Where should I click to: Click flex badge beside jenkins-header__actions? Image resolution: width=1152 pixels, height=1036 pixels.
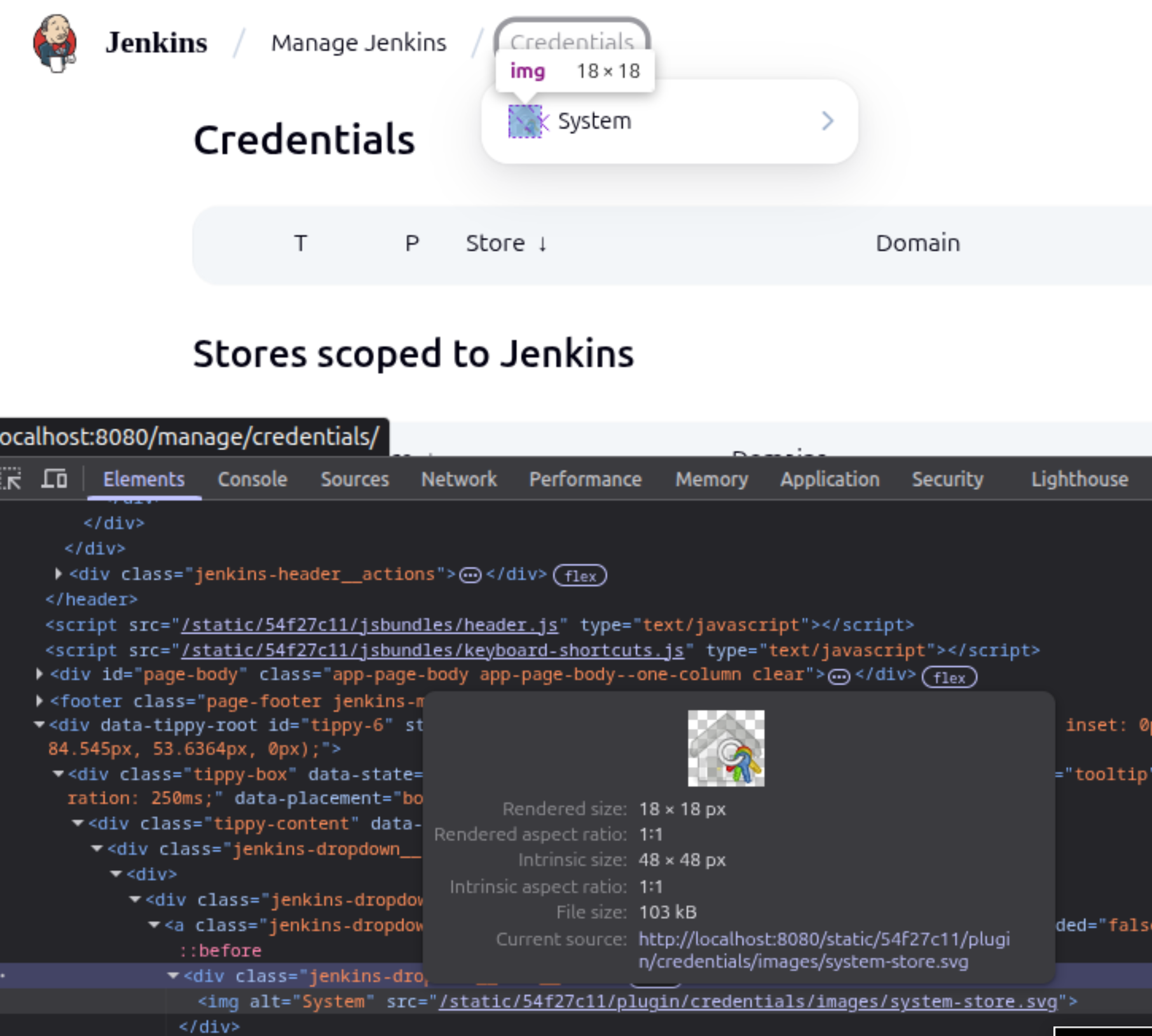(x=580, y=575)
